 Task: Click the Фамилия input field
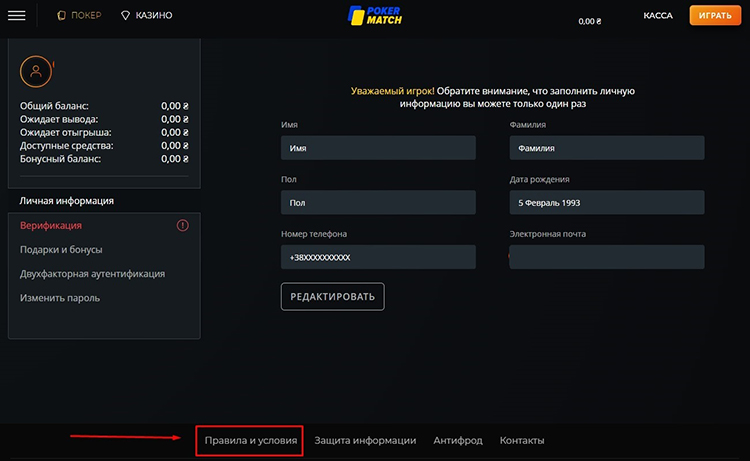click(x=607, y=148)
